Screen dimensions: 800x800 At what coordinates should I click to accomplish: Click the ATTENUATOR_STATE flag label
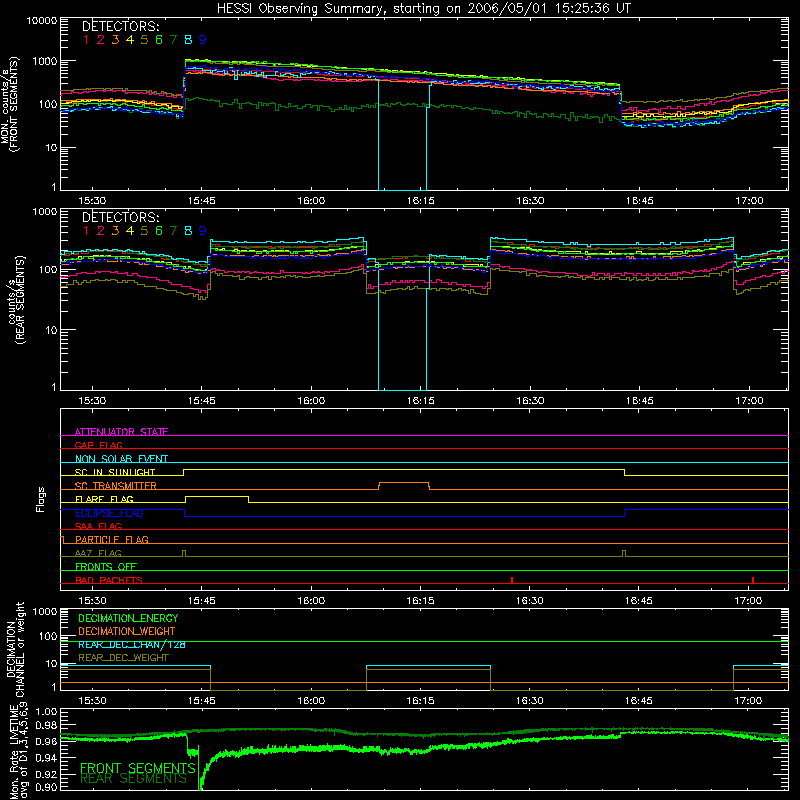pos(121,432)
